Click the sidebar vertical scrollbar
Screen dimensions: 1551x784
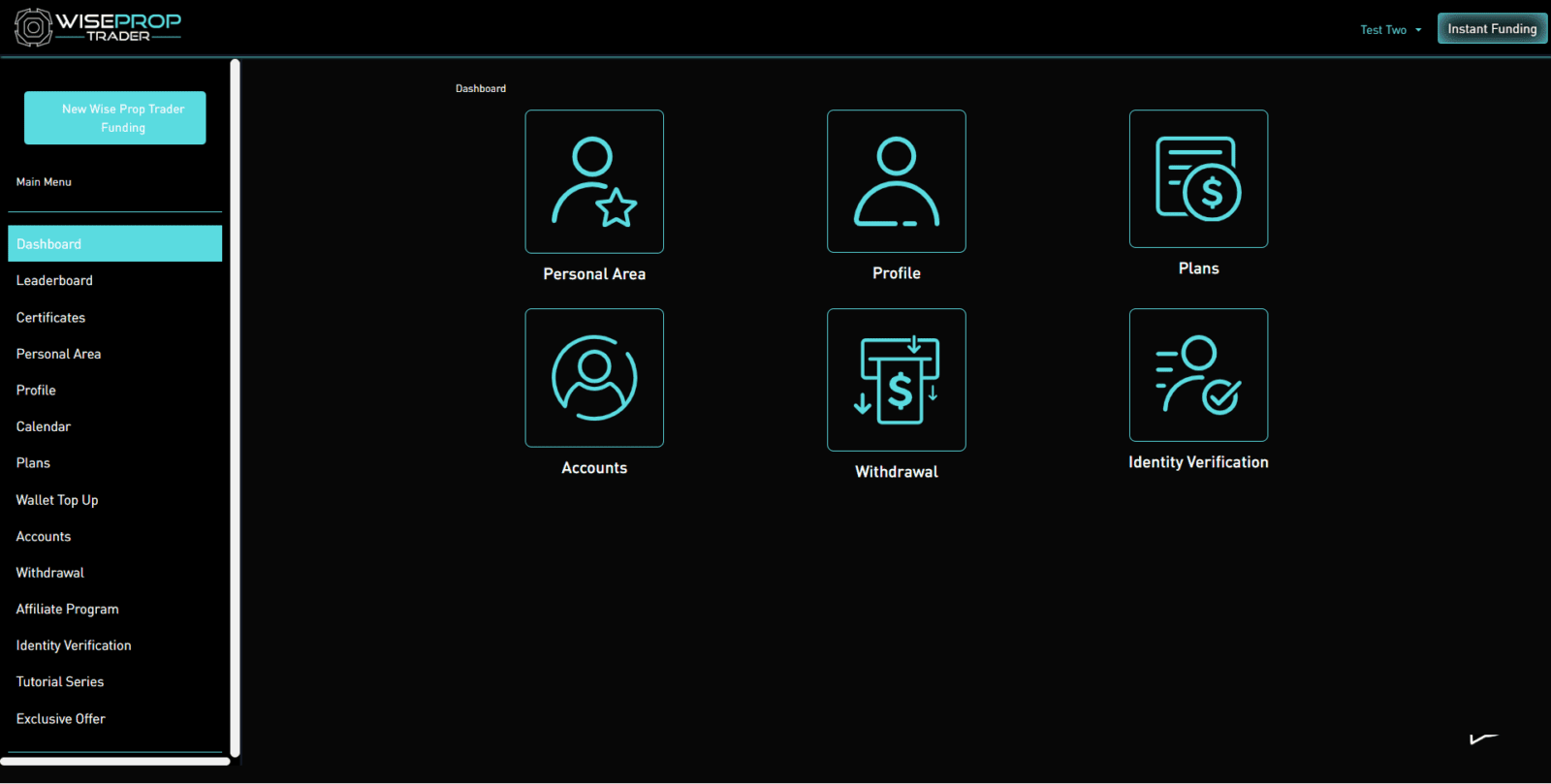tap(235, 407)
